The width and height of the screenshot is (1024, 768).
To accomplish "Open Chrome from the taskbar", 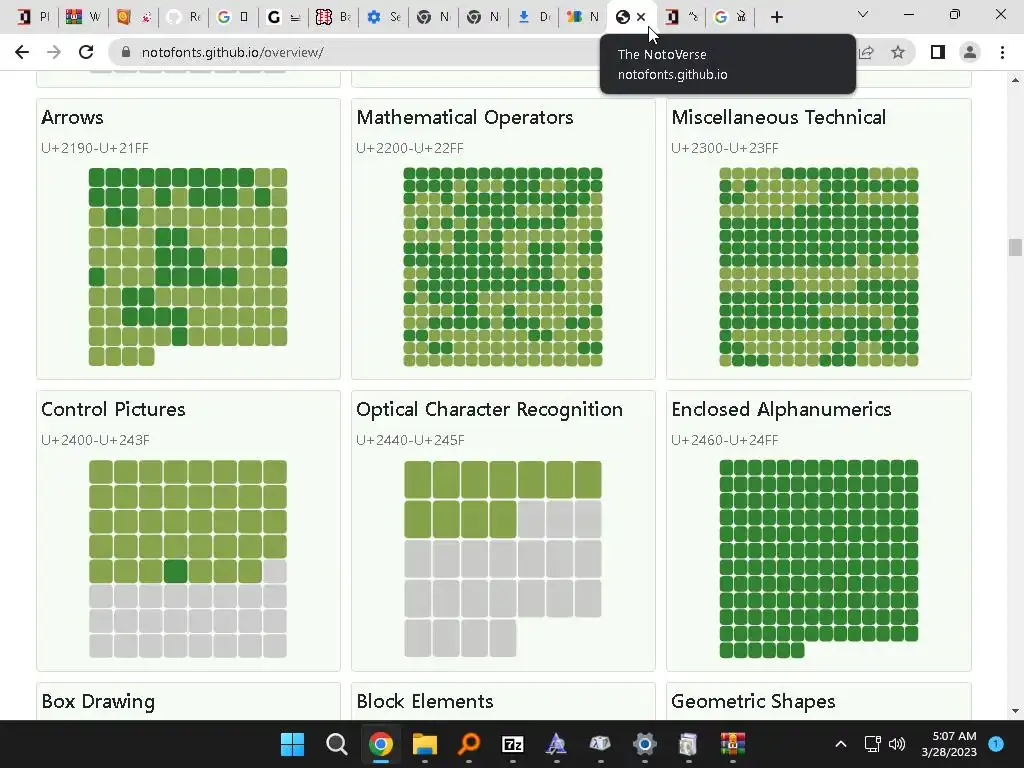I will click(381, 744).
